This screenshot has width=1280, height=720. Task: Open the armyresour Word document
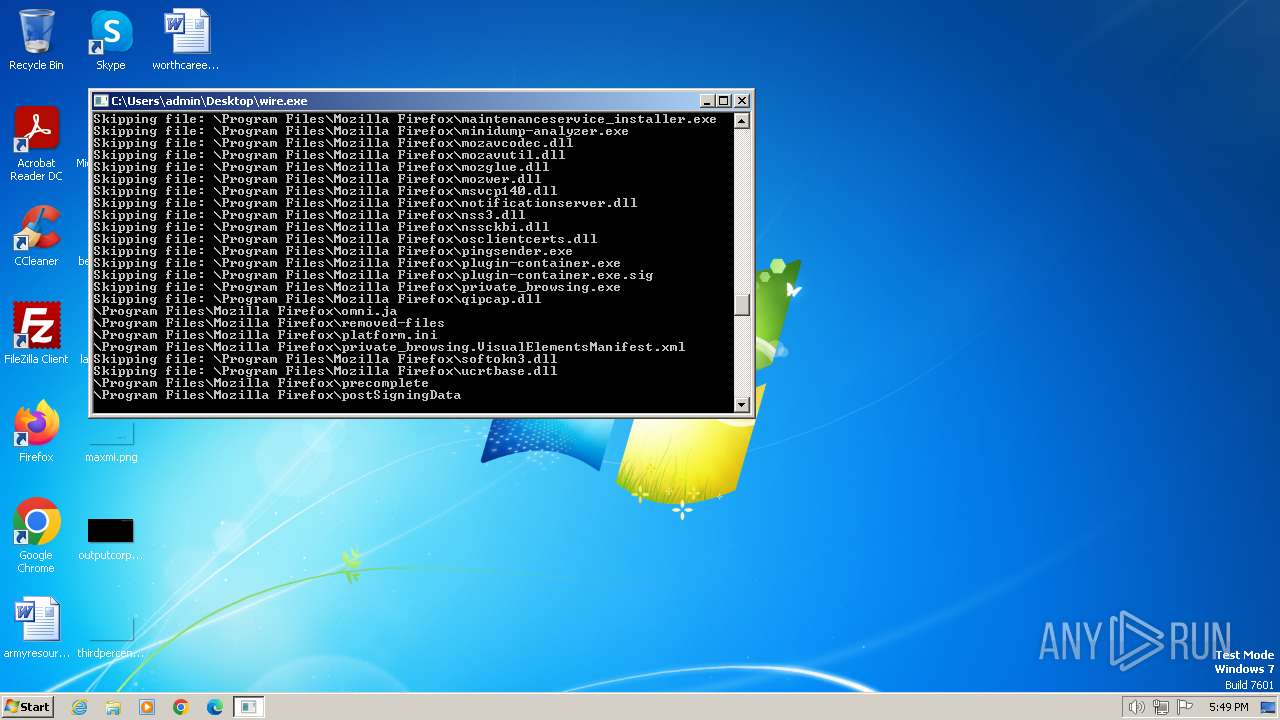tap(36, 628)
